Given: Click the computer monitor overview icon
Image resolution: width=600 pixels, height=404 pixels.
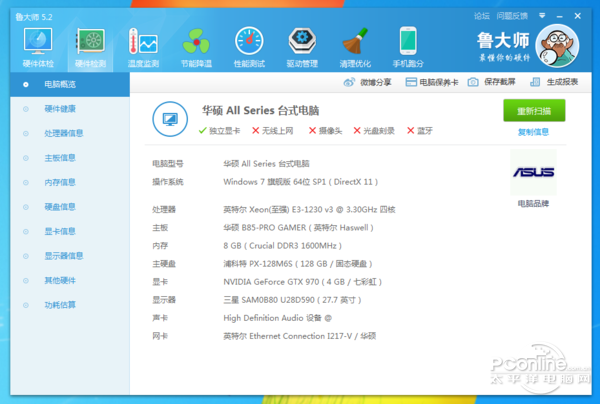Looking at the screenshot, I should 170,119.
